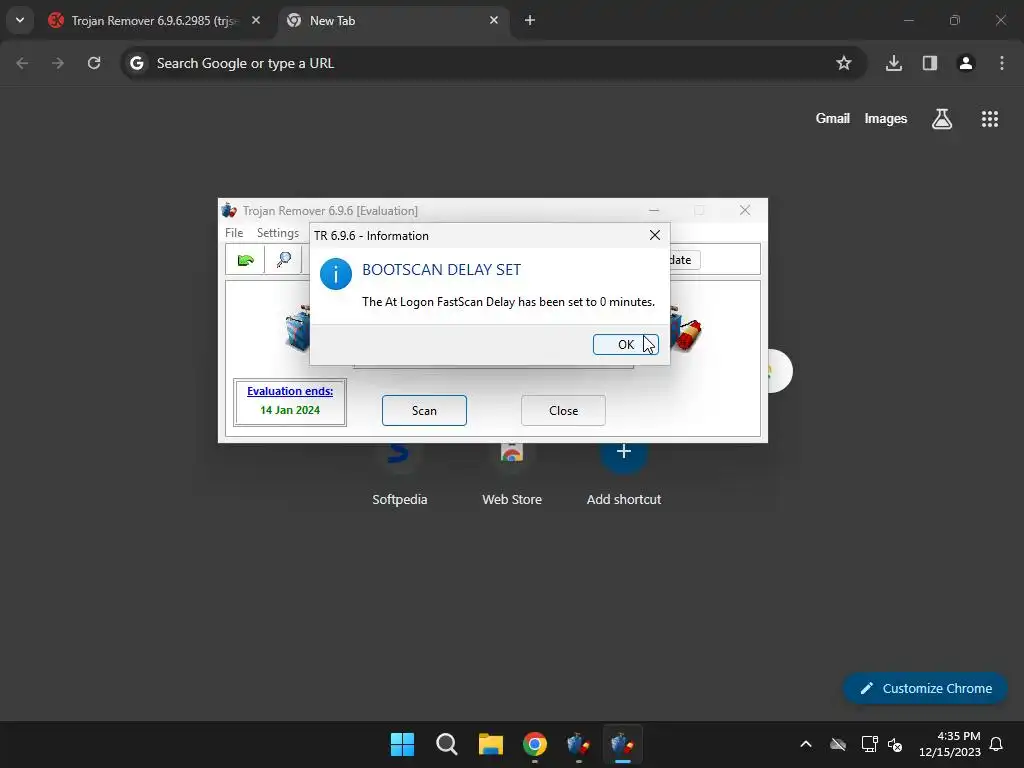Open the File menu in Trojan Remover
This screenshot has height=768, width=1024.
tap(234, 232)
